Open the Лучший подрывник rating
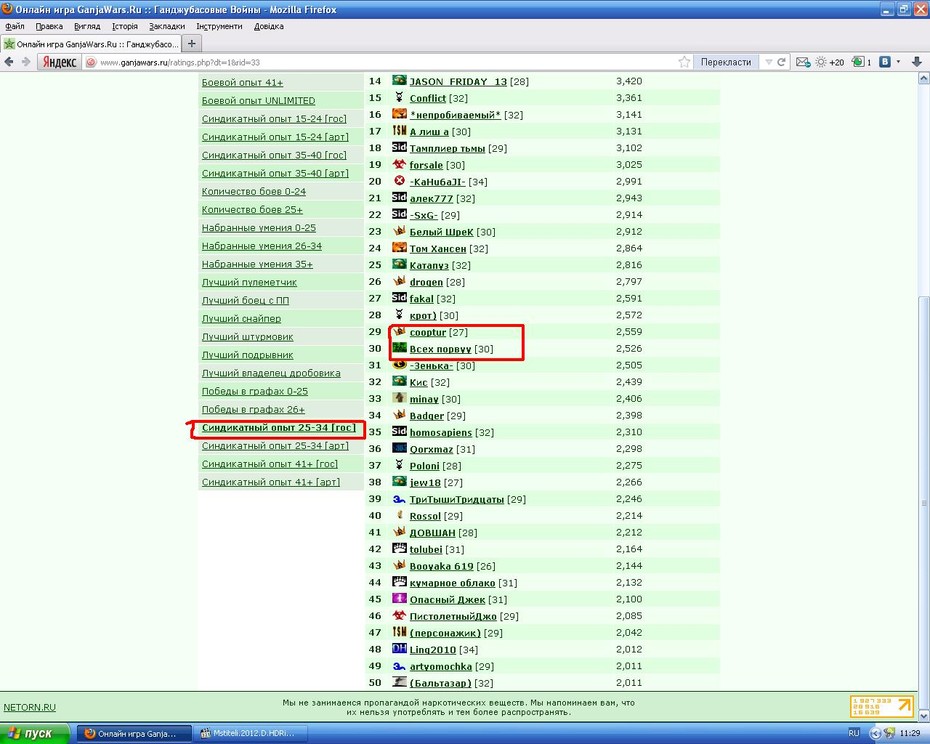The width and height of the screenshot is (930, 744). [247, 354]
